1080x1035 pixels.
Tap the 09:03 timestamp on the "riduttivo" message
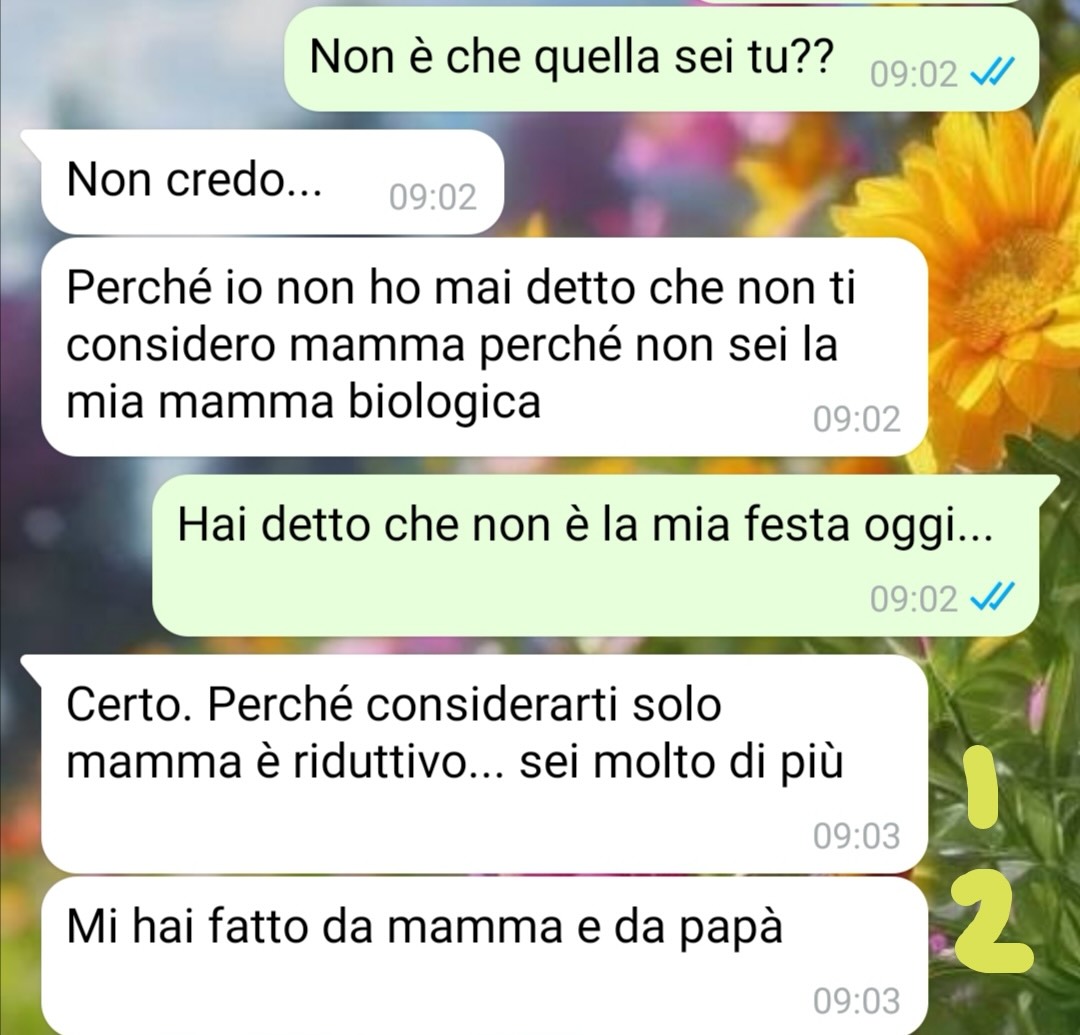click(856, 836)
